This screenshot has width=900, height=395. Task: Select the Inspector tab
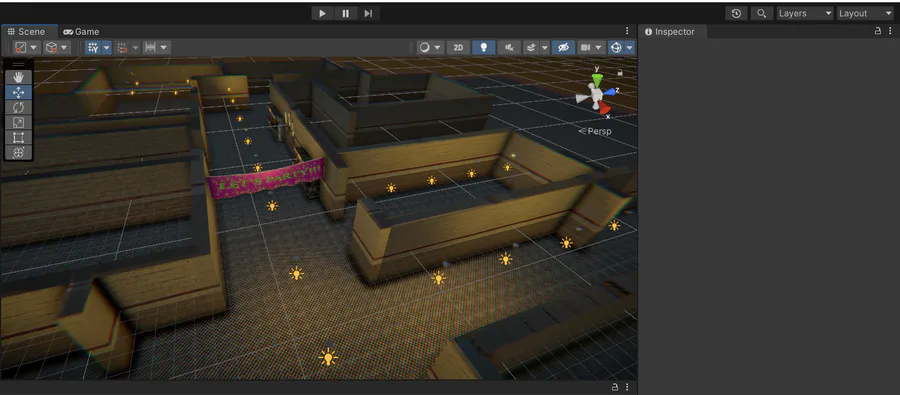670,32
